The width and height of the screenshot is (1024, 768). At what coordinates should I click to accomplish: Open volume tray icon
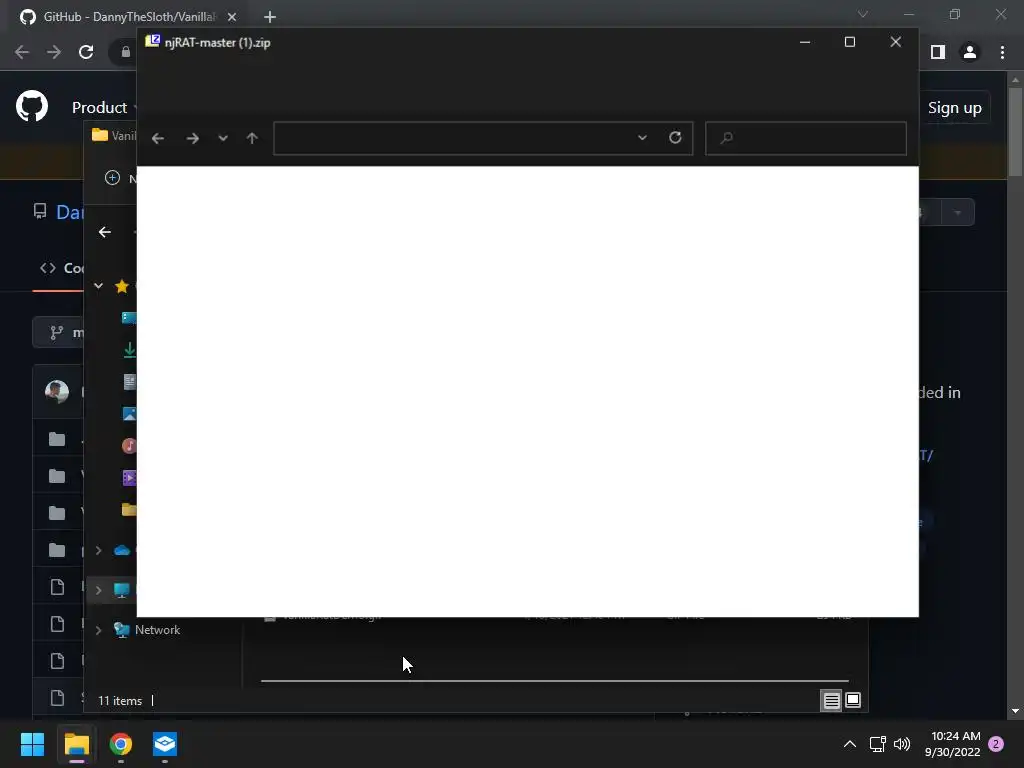(x=902, y=744)
